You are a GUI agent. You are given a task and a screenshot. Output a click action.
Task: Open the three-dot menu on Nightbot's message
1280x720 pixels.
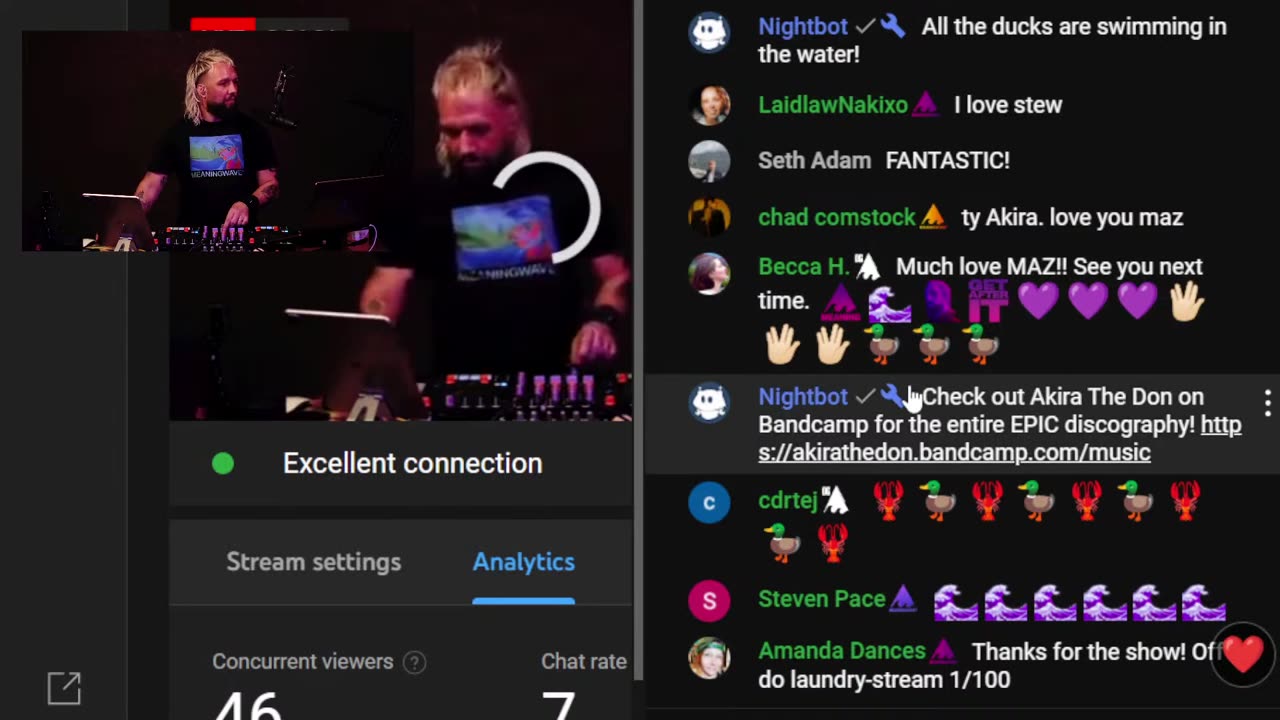tap(1267, 403)
